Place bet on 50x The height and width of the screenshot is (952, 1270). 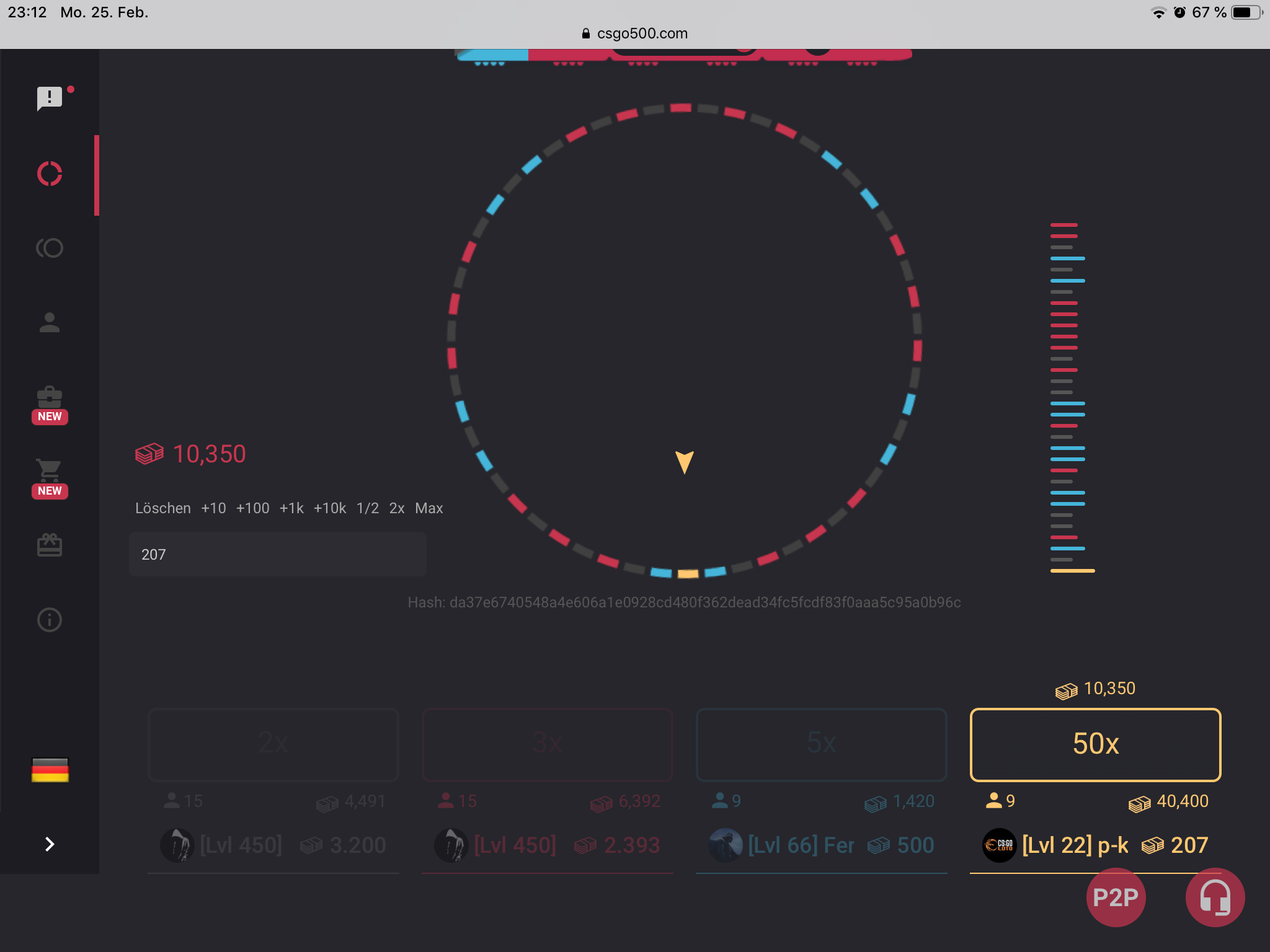1095,744
